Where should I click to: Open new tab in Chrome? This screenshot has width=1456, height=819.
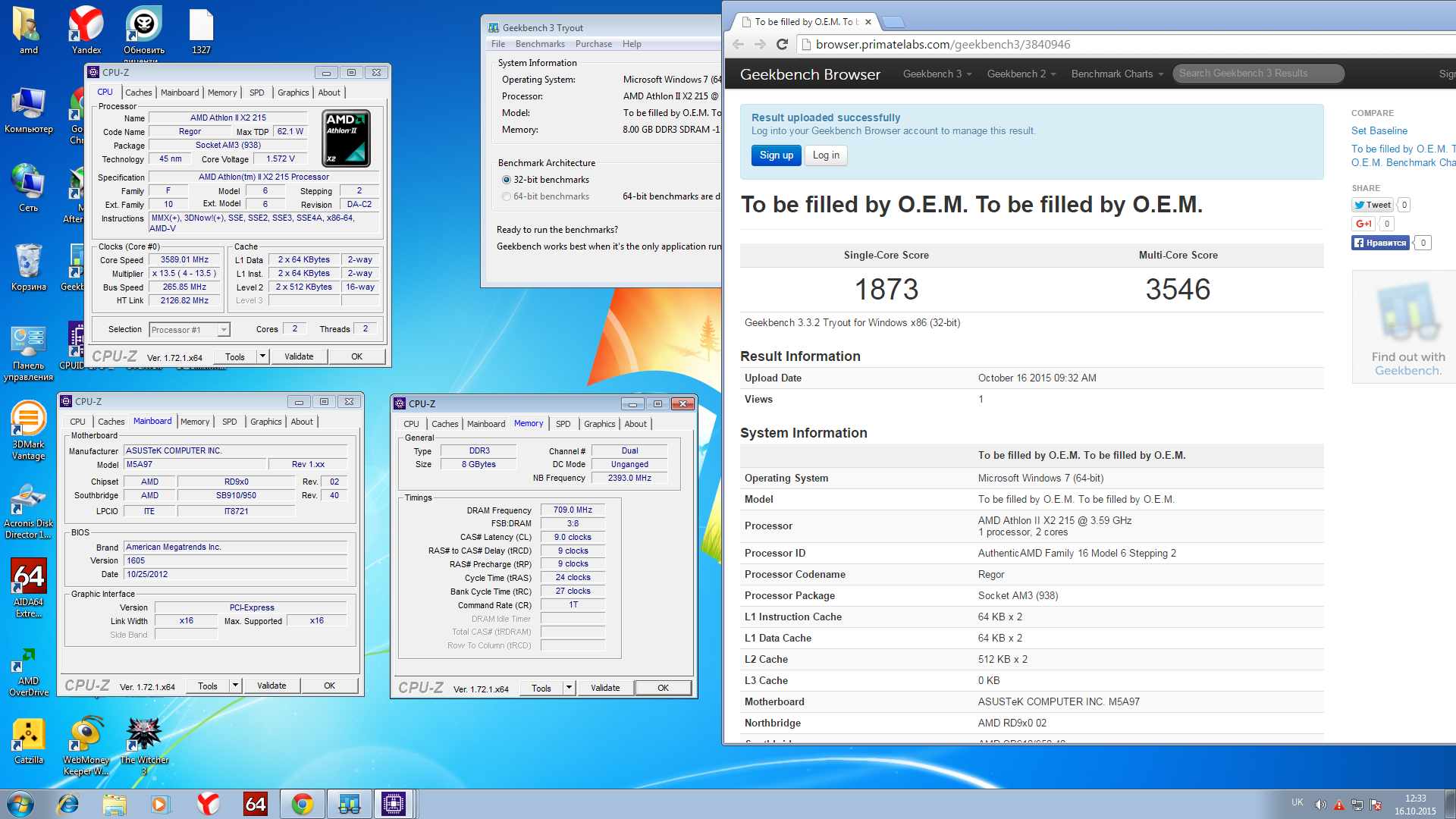click(893, 21)
